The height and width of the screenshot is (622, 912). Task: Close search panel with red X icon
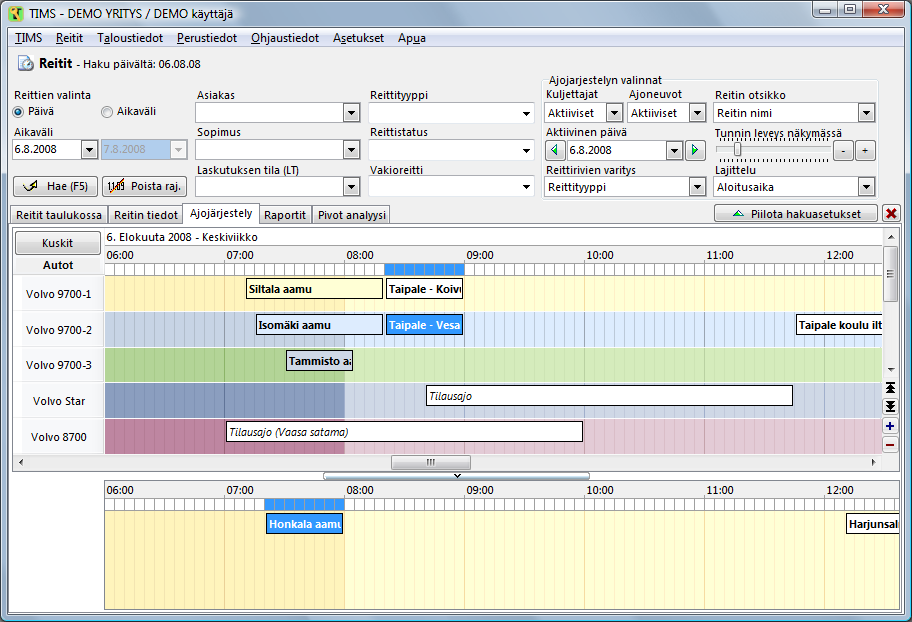891,214
